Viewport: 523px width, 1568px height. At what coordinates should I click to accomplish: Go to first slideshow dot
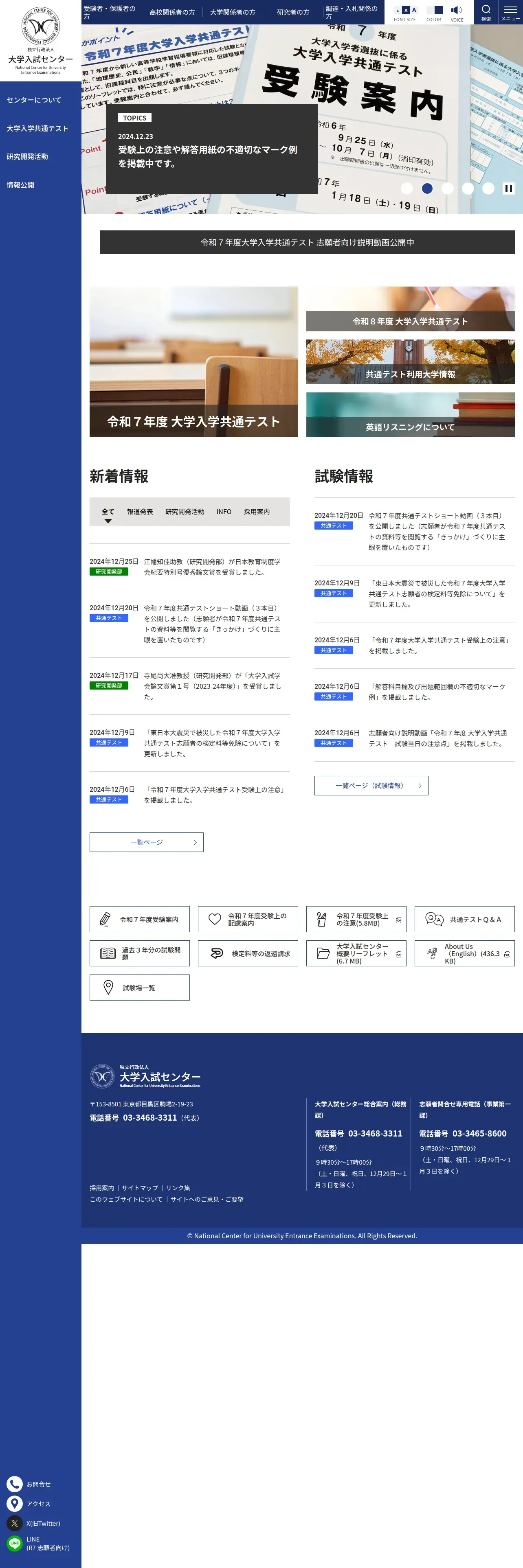tap(407, 189)
